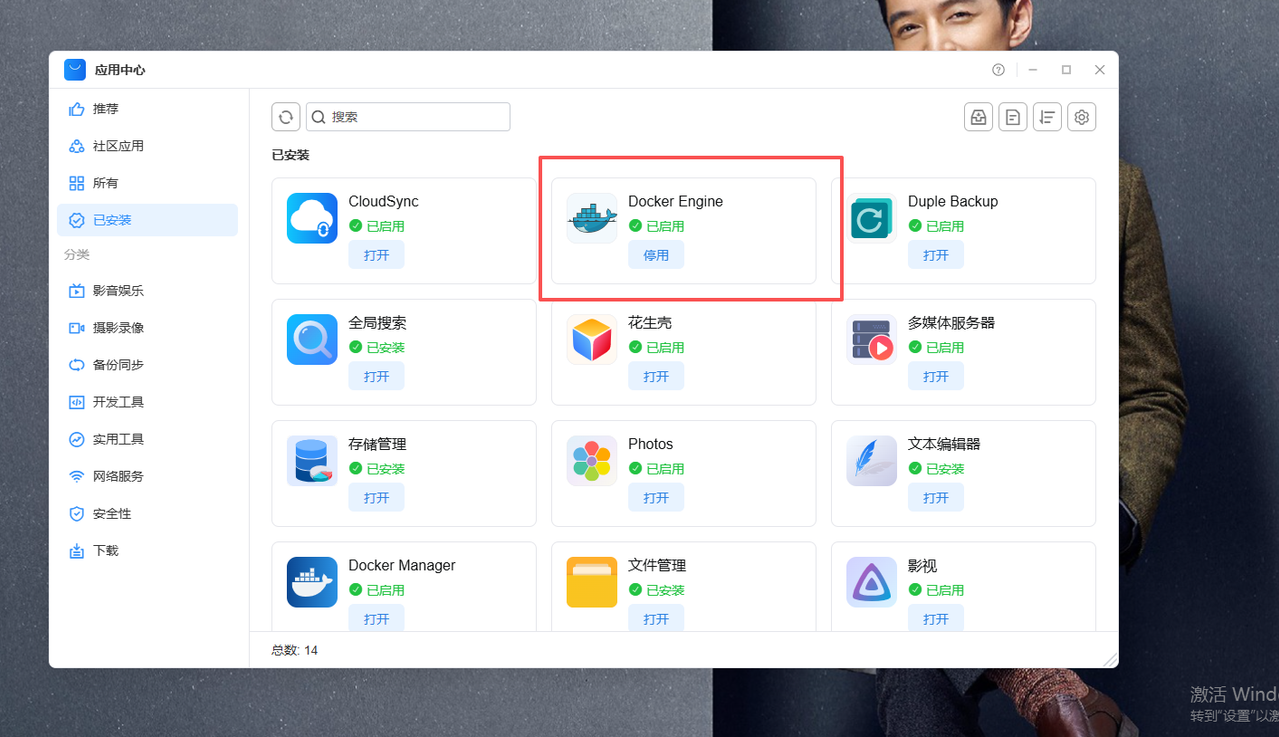Click 打开 button for 文件管理
Screen dimensions: 1279x737
coord(656,619)
